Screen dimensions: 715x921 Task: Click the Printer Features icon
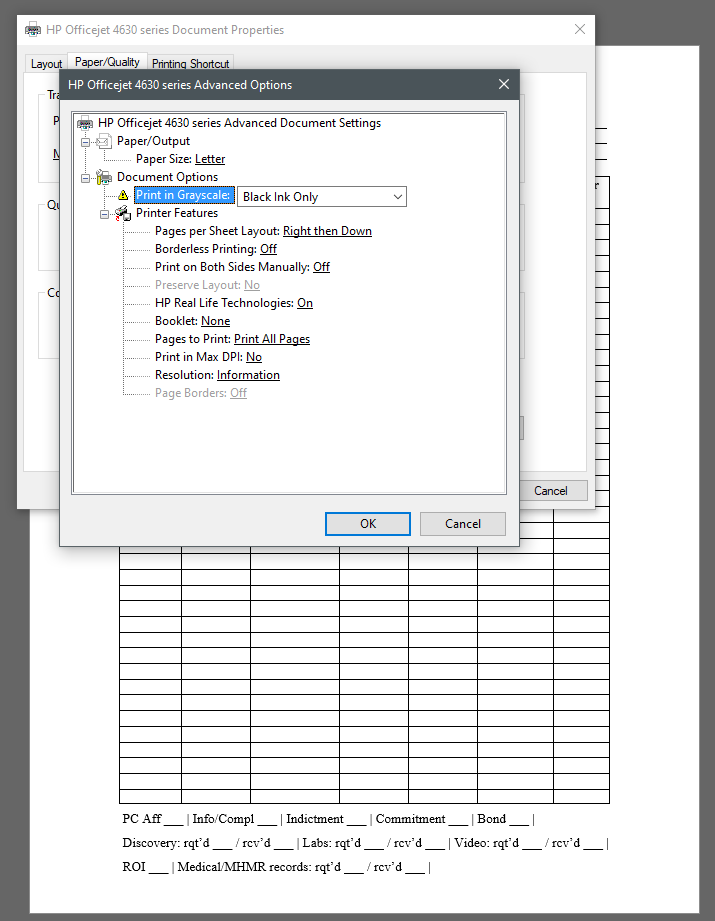(x=123, y=213)
